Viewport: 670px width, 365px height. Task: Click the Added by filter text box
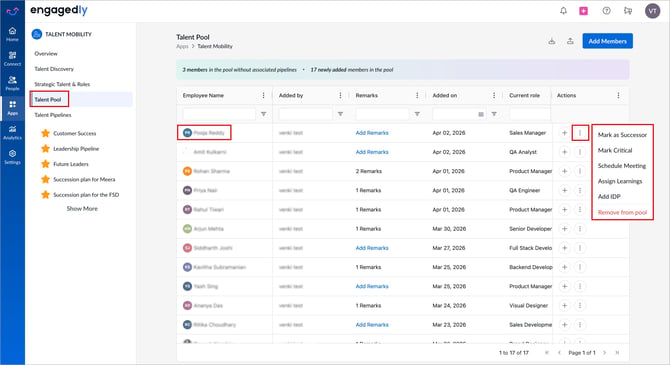(x=306, y=114)
